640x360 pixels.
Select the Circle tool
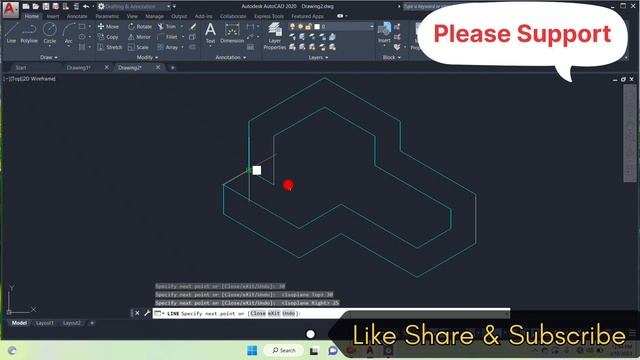pyautogui.click(x=50, y=33)
